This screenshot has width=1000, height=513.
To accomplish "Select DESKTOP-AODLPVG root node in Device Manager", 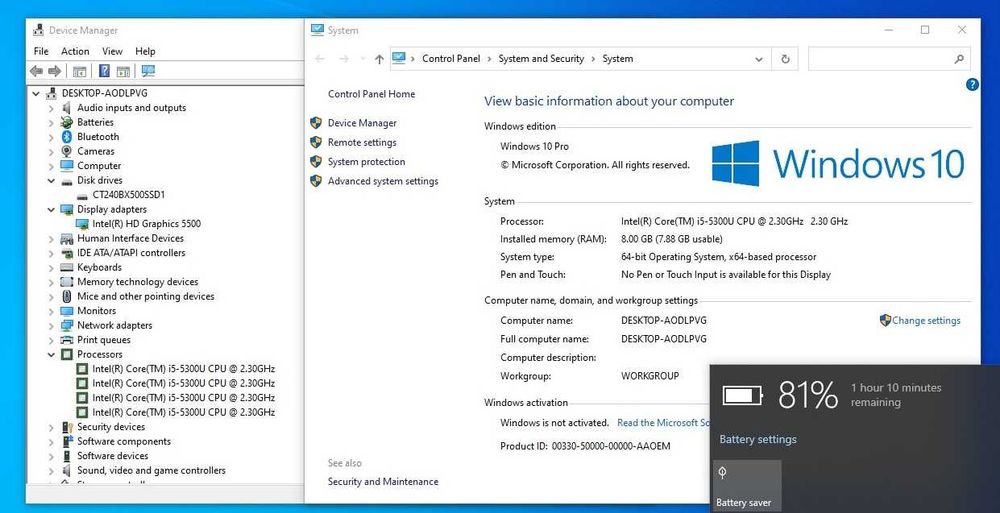I will [x=105, y=93].
